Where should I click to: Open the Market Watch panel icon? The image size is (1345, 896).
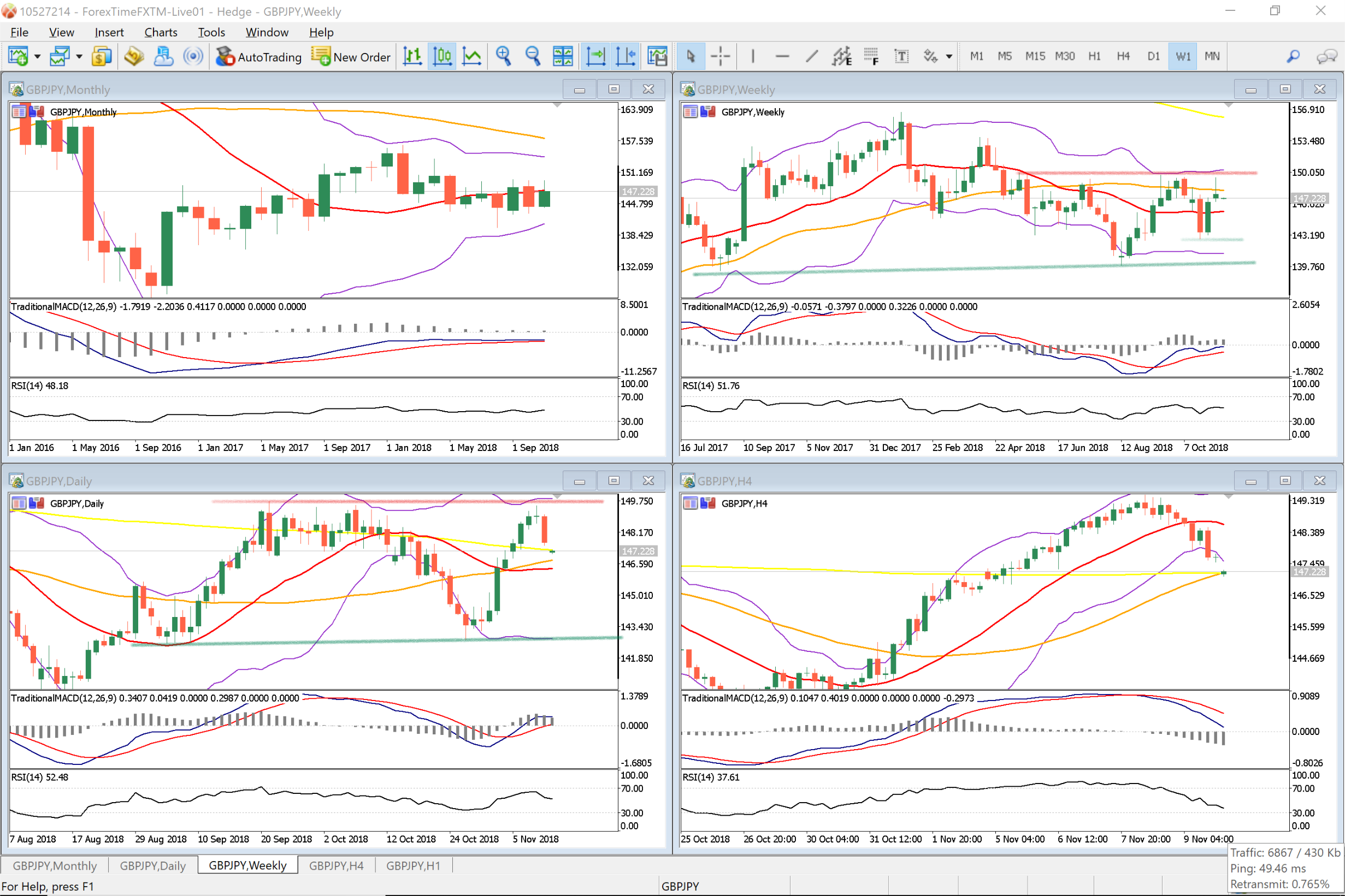click(101, 56)
